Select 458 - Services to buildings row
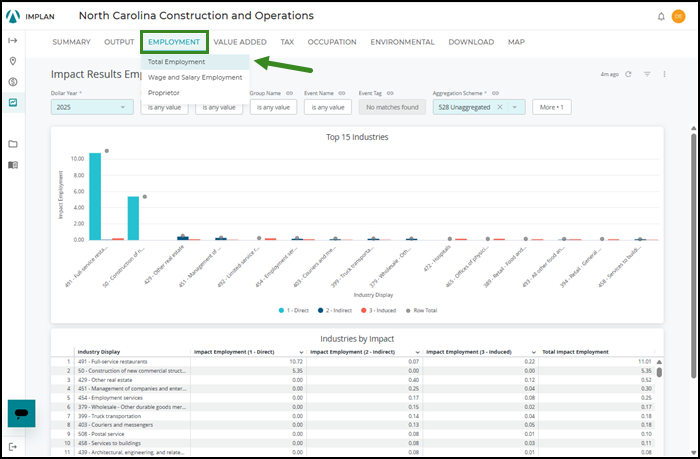The image size is (700, 459). coord(353,443)
